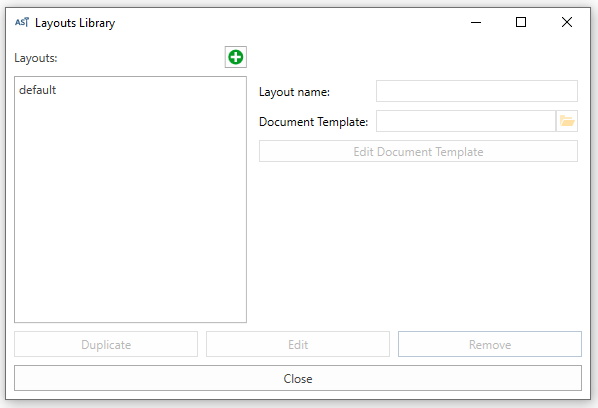Screen dimensions: 598x408
Task: Click the Layout name: label
Action: click(x=294, y=92)
